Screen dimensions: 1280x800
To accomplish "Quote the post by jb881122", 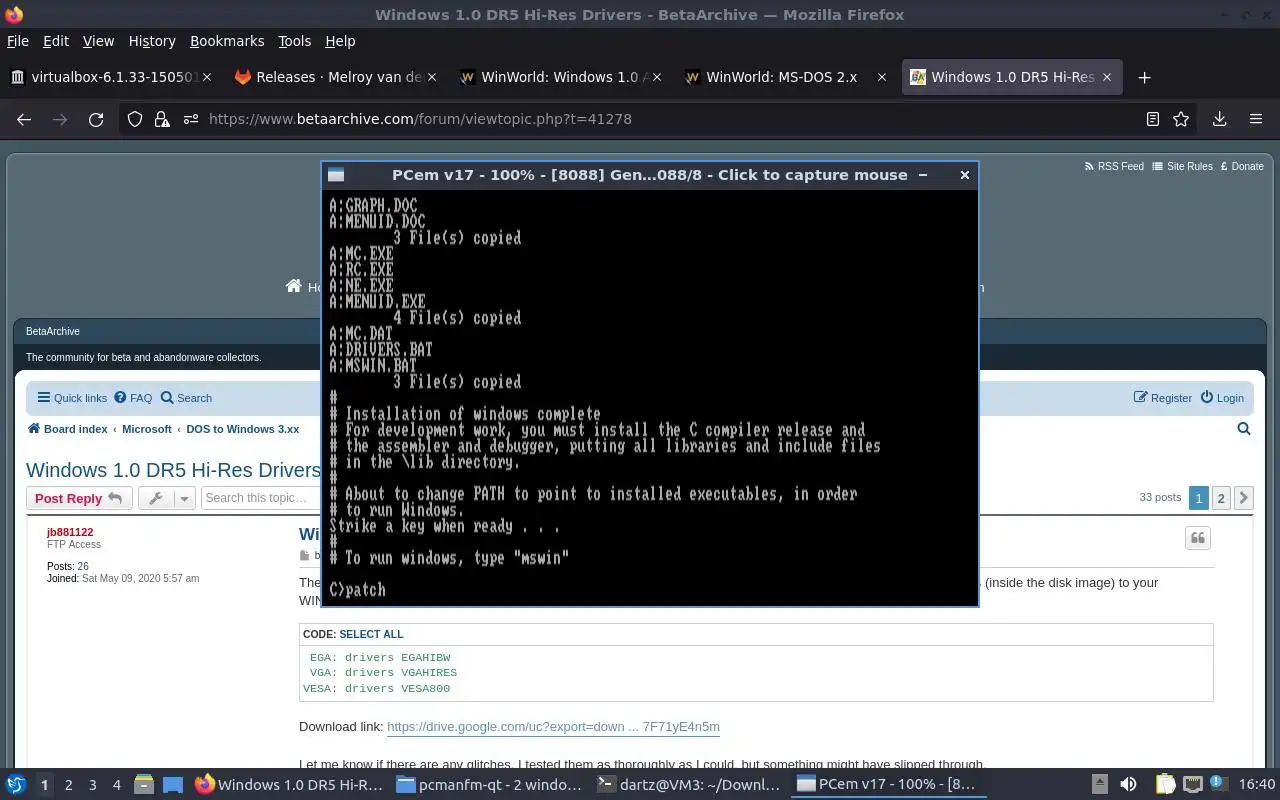I will click(x=1198, y=538).
